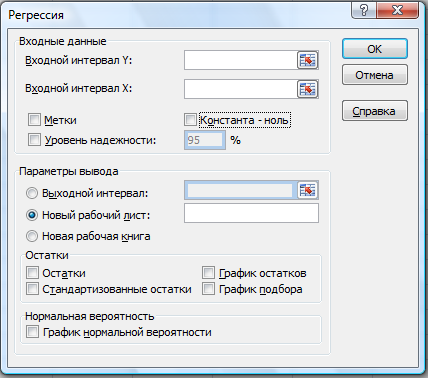The width and height of the screenshot is (428, 378).
Task: Check График остатков option
Action: [x=208, y=273]
